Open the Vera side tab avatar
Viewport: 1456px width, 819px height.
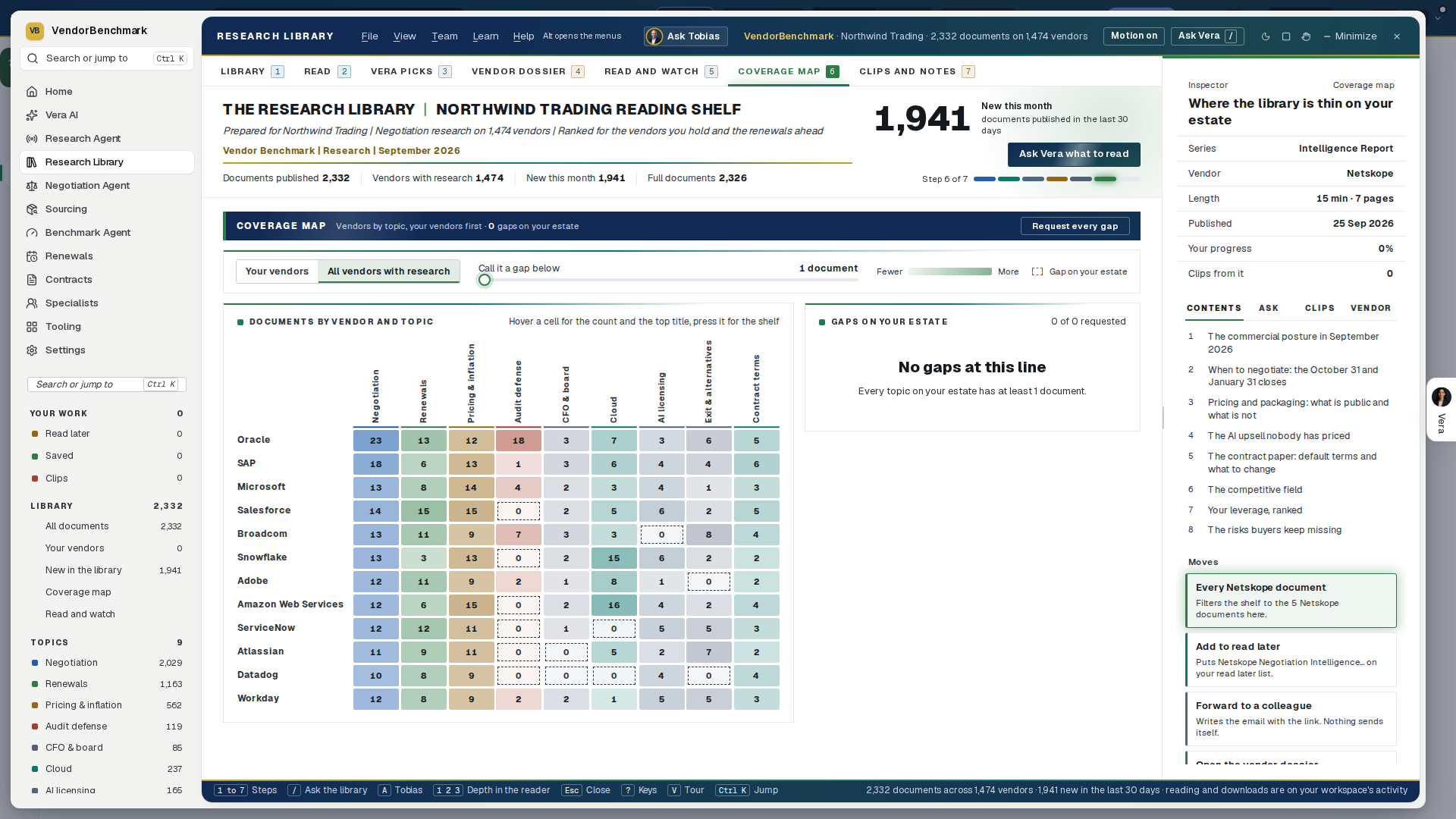coord(1441,397)
